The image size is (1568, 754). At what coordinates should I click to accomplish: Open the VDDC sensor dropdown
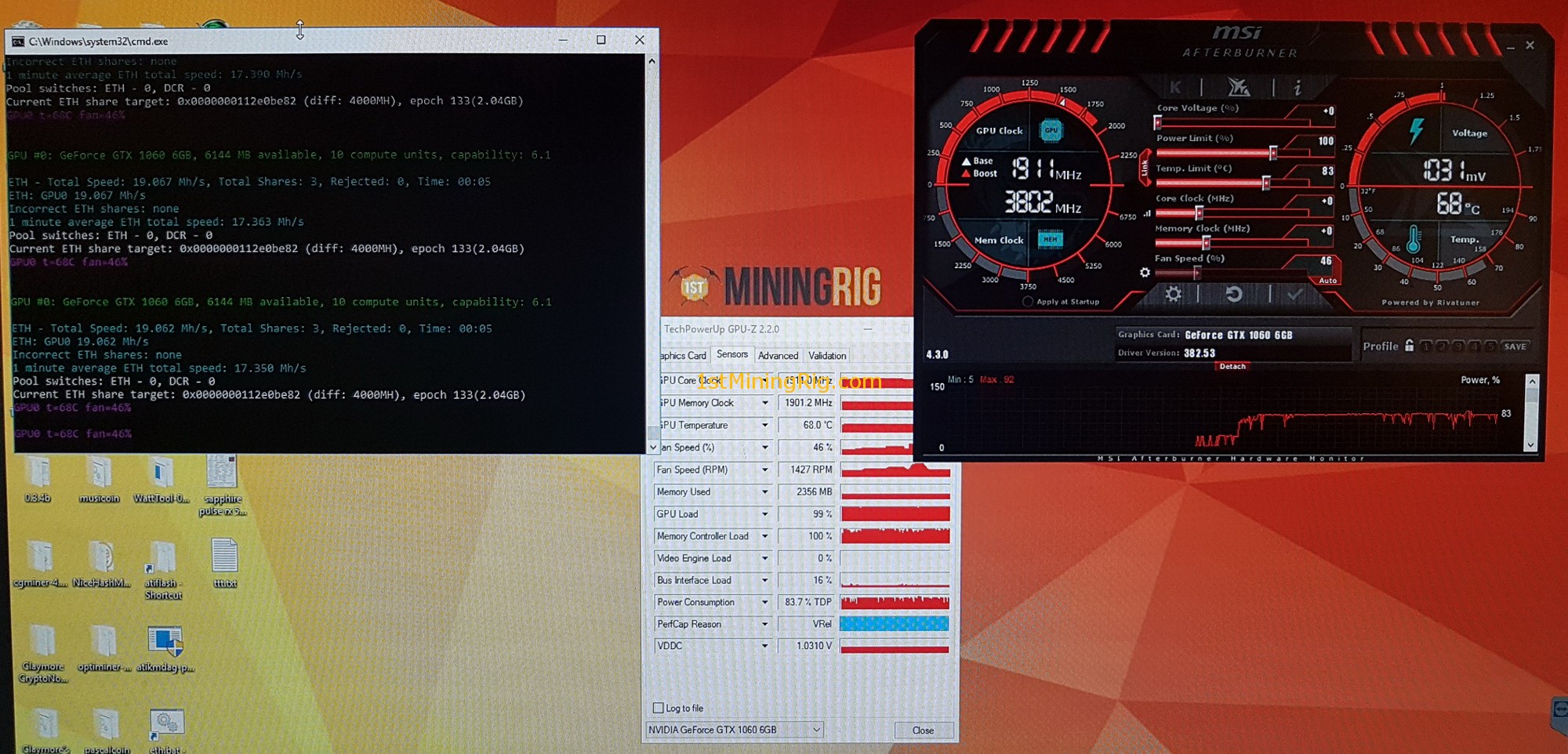(x=765, y=646)
